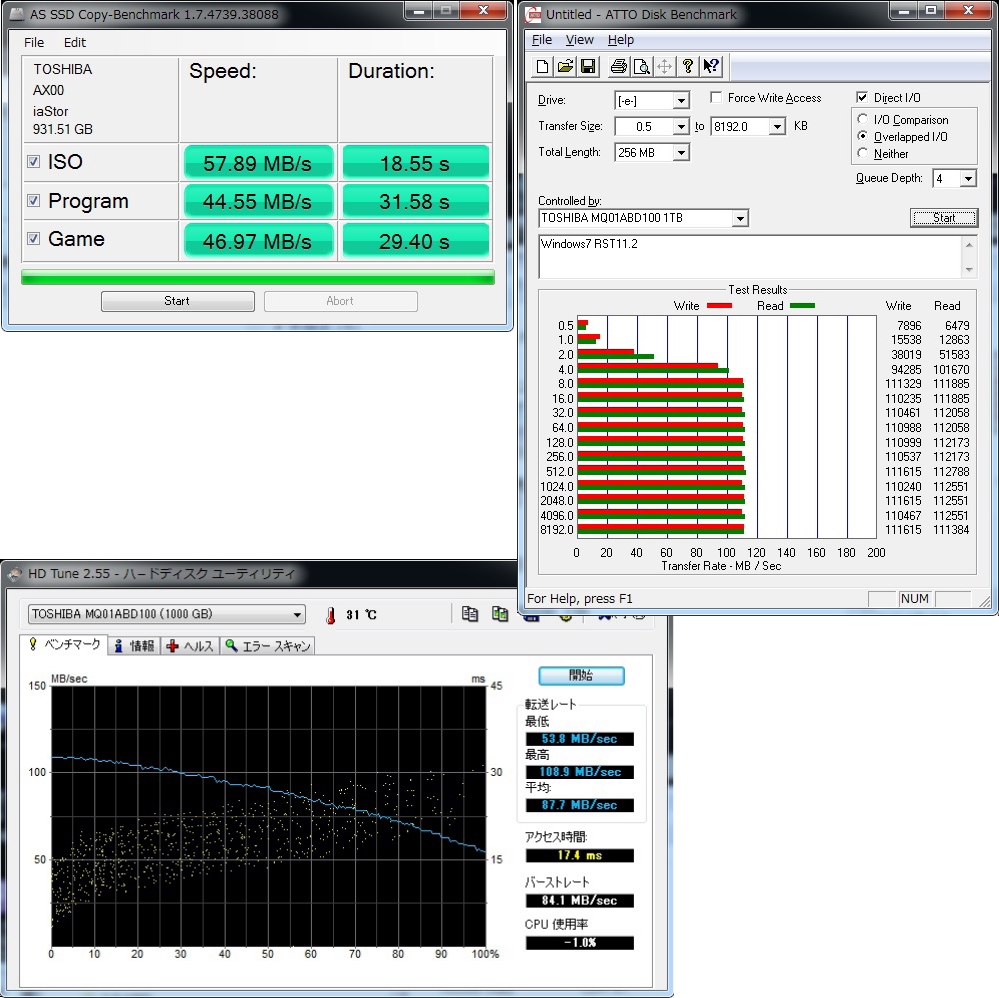
Task: Uncheck the Program test checkbox
Action: pyautogui.click(x=34, y=201)
